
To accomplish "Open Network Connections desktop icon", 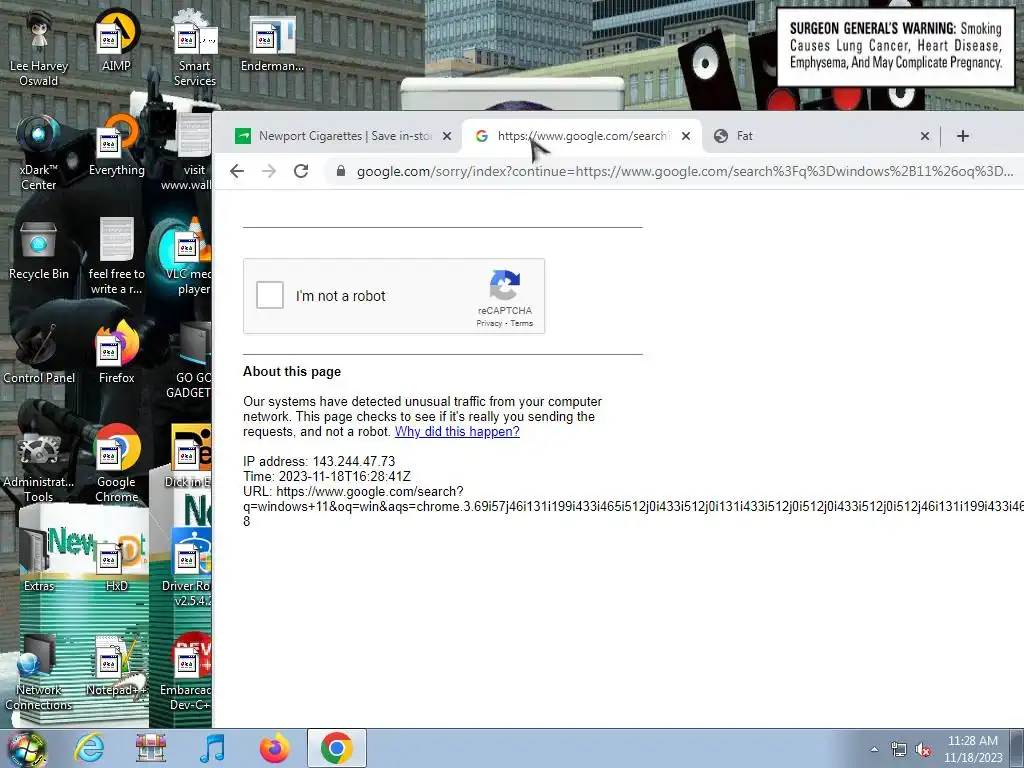I will (x=39, y=673).
